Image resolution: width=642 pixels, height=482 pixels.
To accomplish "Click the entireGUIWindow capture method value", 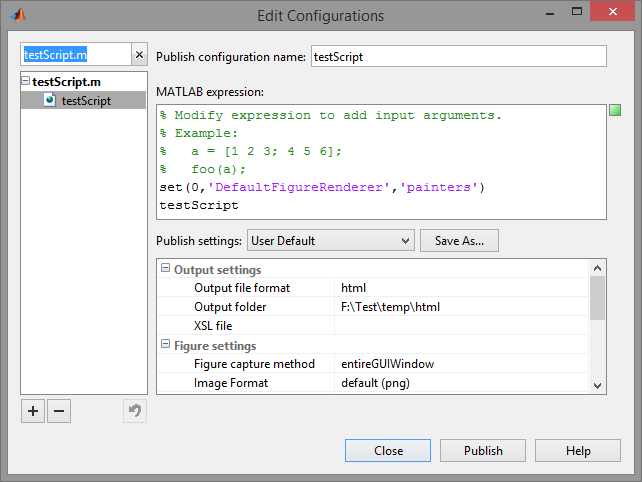I will (x=461, y=364).
